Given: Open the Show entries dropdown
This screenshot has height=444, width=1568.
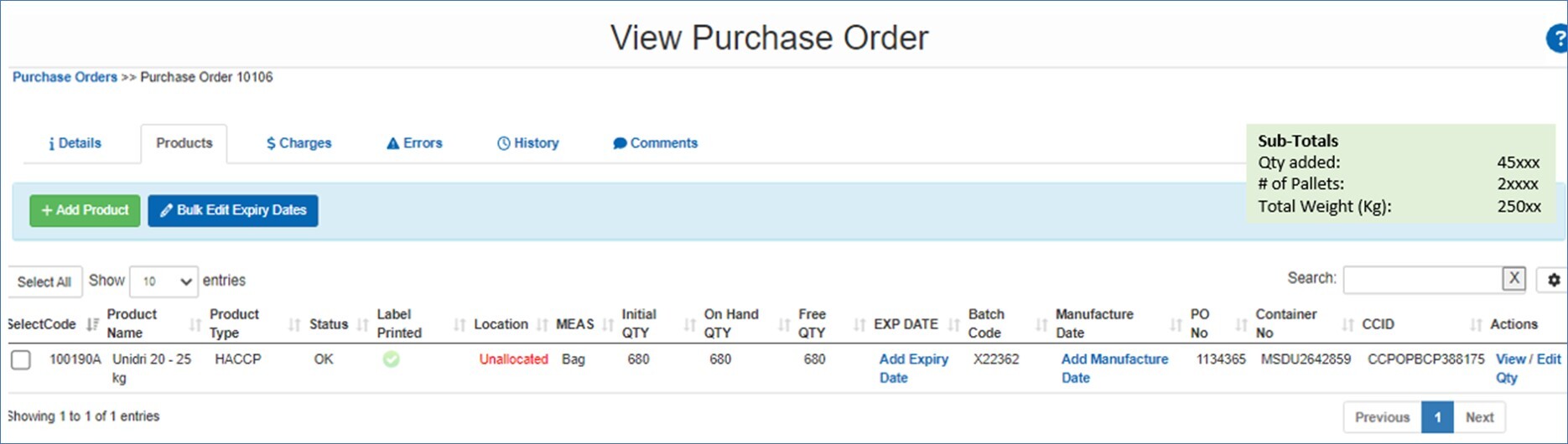Looking at the screenshot, I should (164, 281).
